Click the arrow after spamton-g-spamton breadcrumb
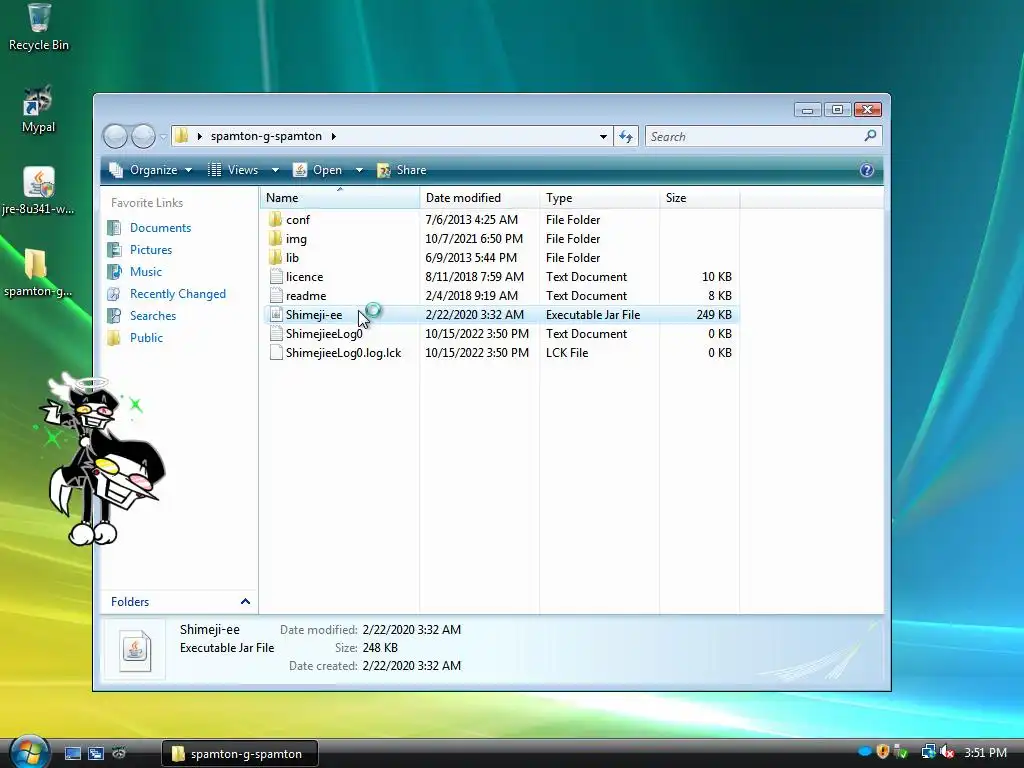 pos(333,136)
